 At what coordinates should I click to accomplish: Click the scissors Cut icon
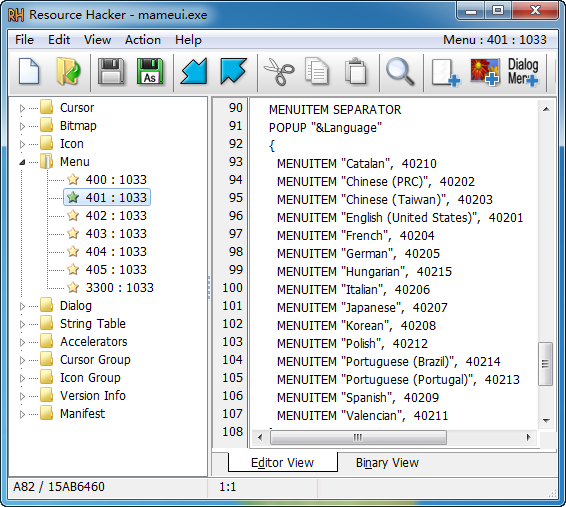click(x=279, y=72)
